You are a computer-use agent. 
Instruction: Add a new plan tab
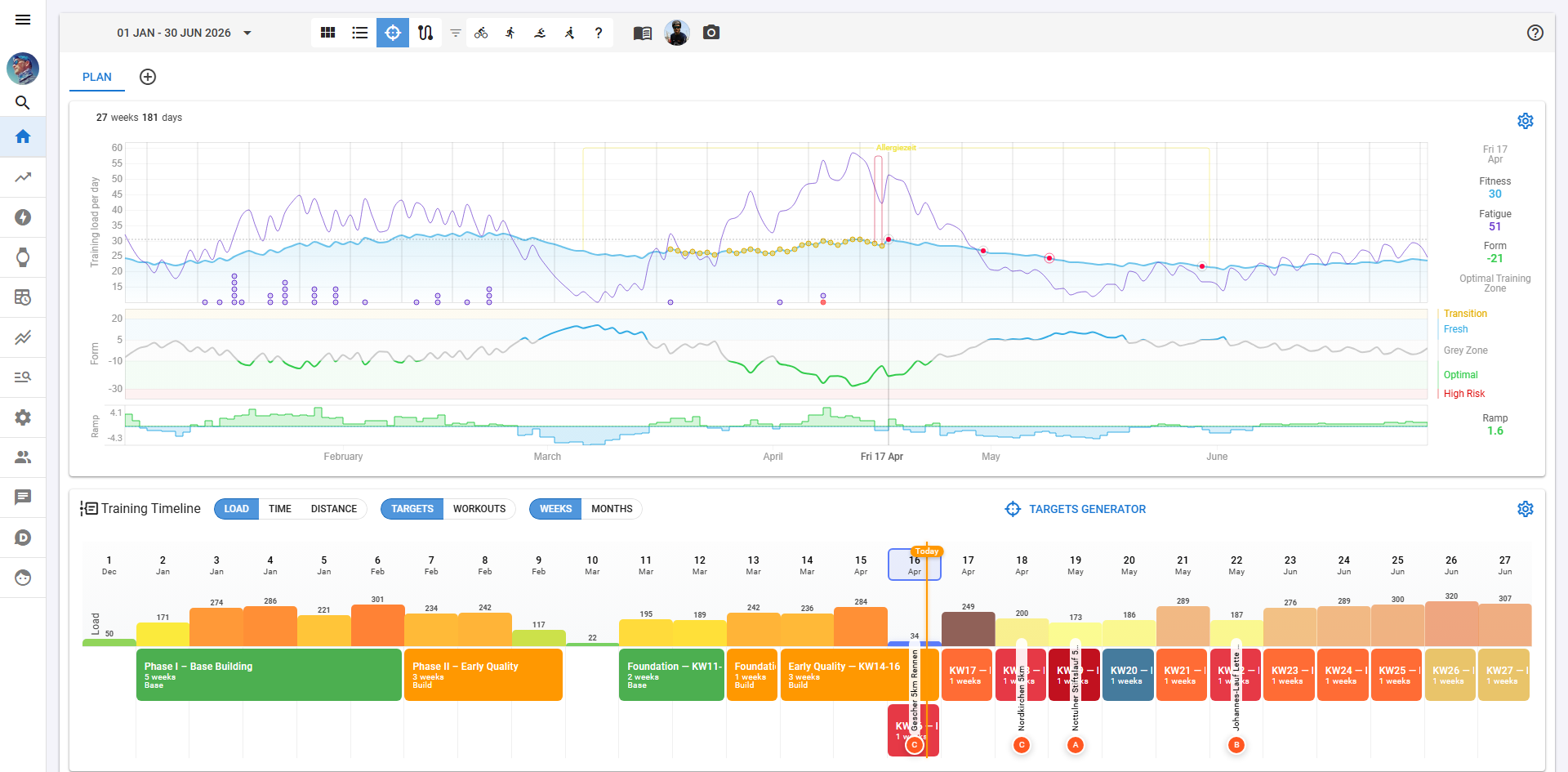click(x=148, y=77)
